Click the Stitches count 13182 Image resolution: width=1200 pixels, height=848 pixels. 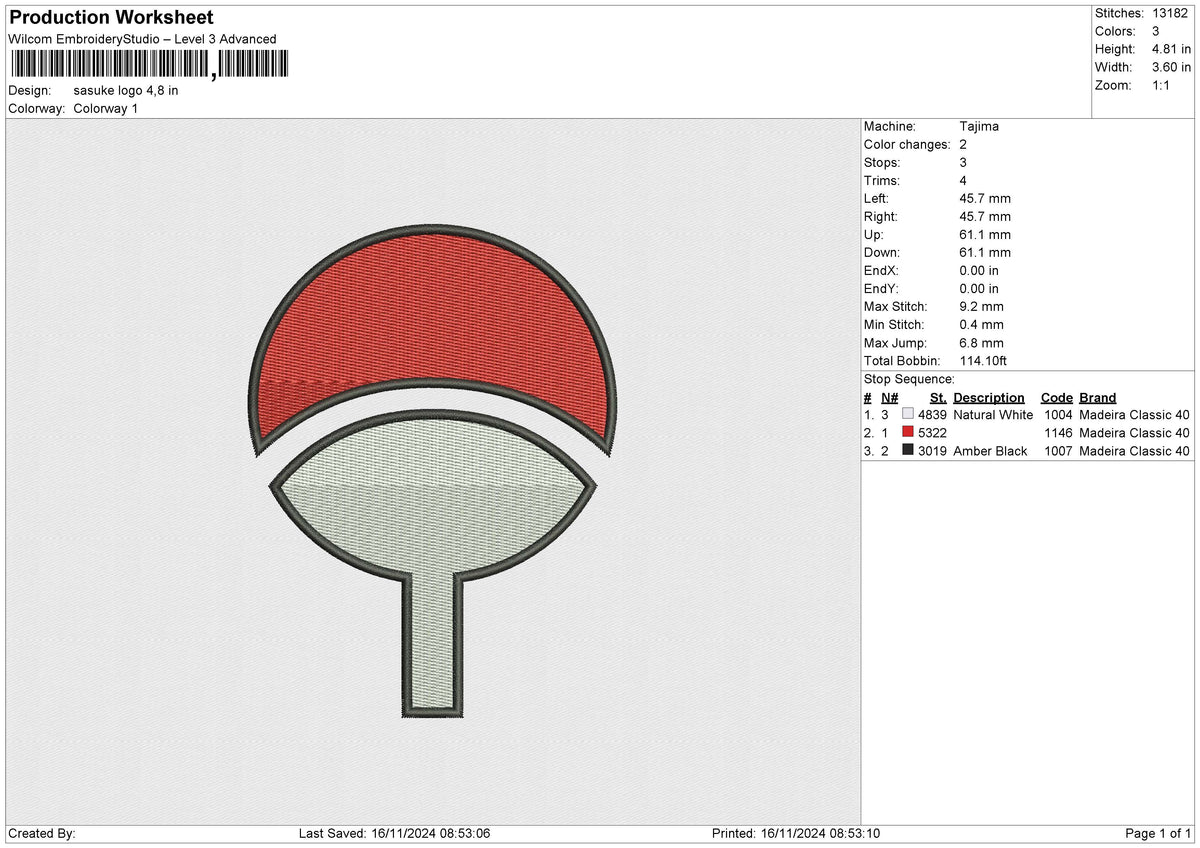(1170, 13)
